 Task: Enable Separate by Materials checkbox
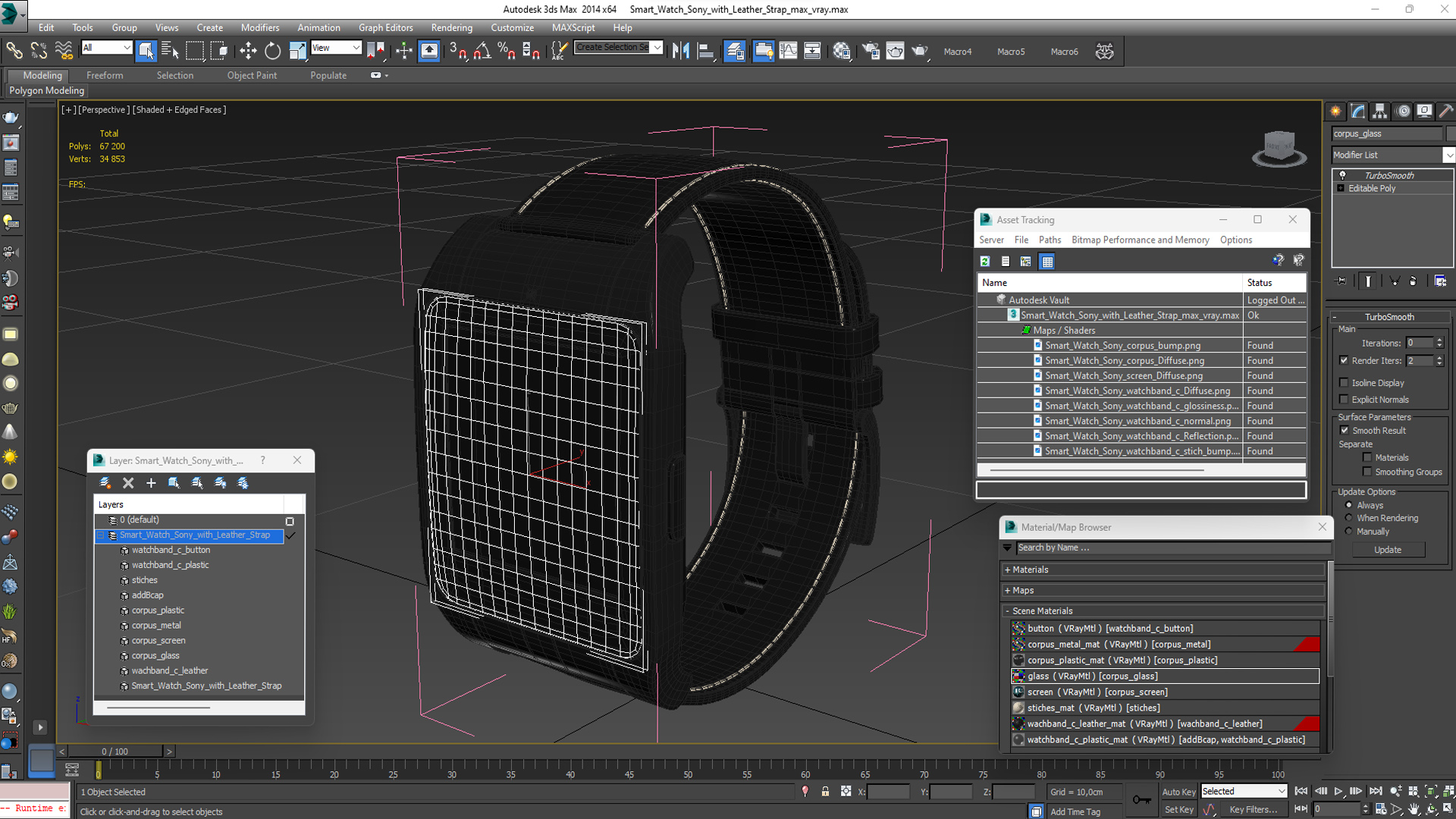(1367, 457)
